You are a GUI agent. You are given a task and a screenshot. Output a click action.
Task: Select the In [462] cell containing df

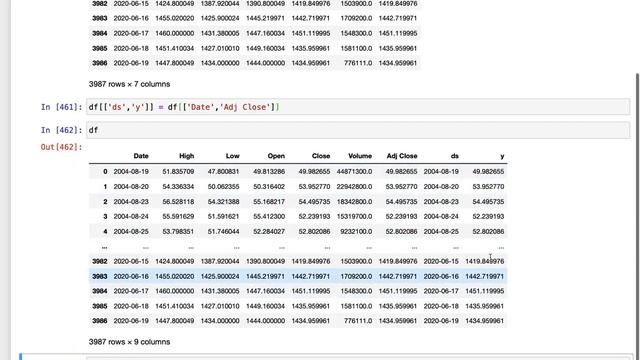pos(358,130)
